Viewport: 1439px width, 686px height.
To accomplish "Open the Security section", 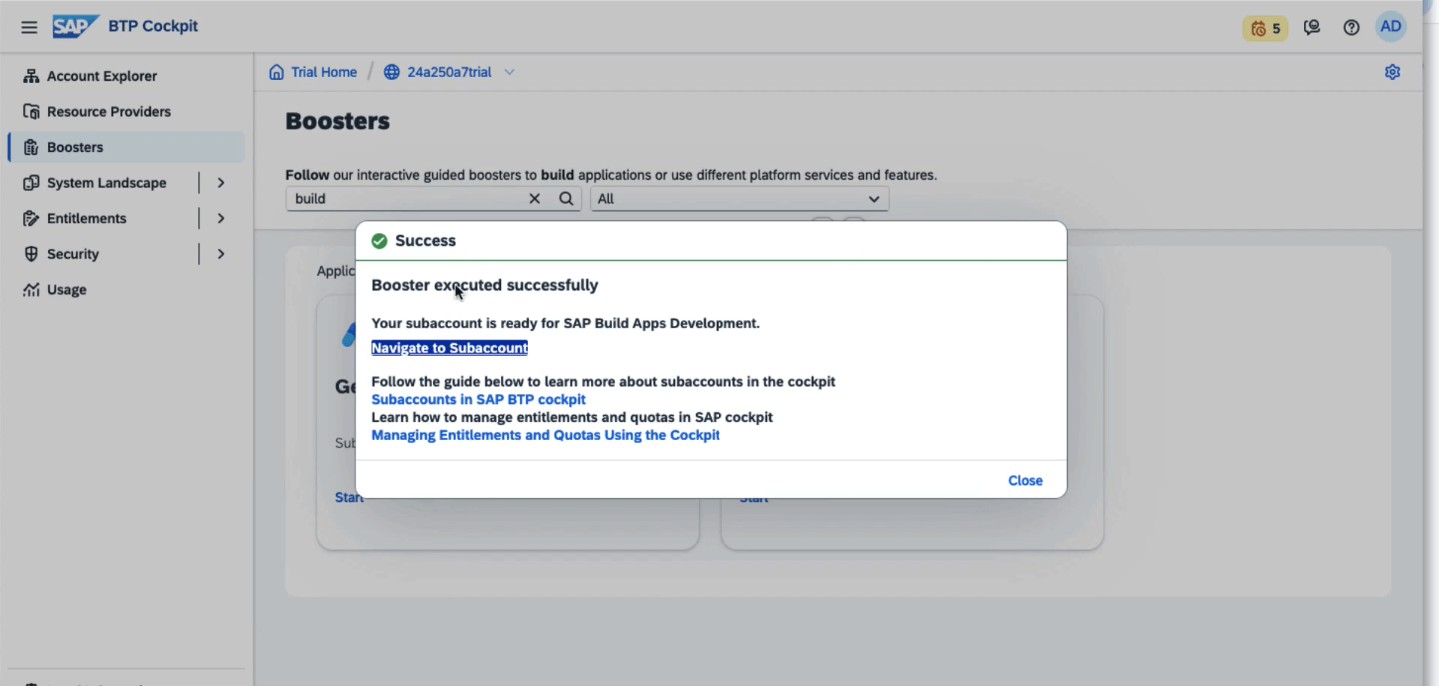I will [73, 254].
